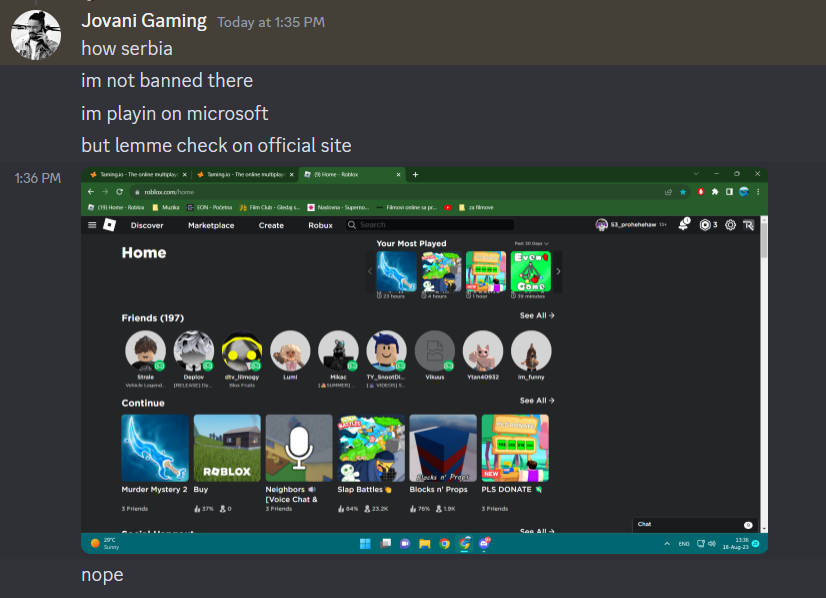Open Roblox settings gear

[x=730, y=225]
